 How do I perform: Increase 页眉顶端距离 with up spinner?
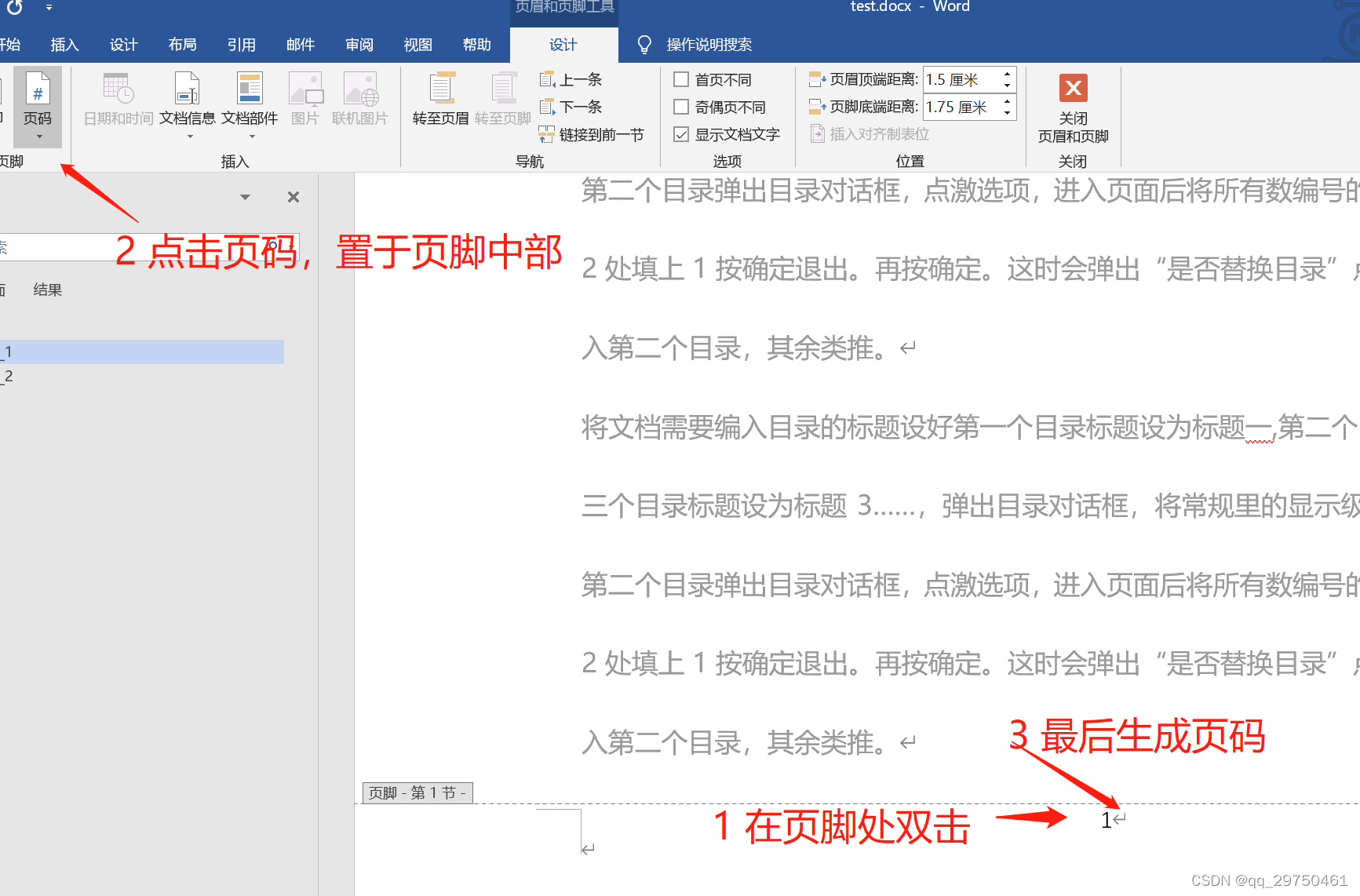[1007, 74]
